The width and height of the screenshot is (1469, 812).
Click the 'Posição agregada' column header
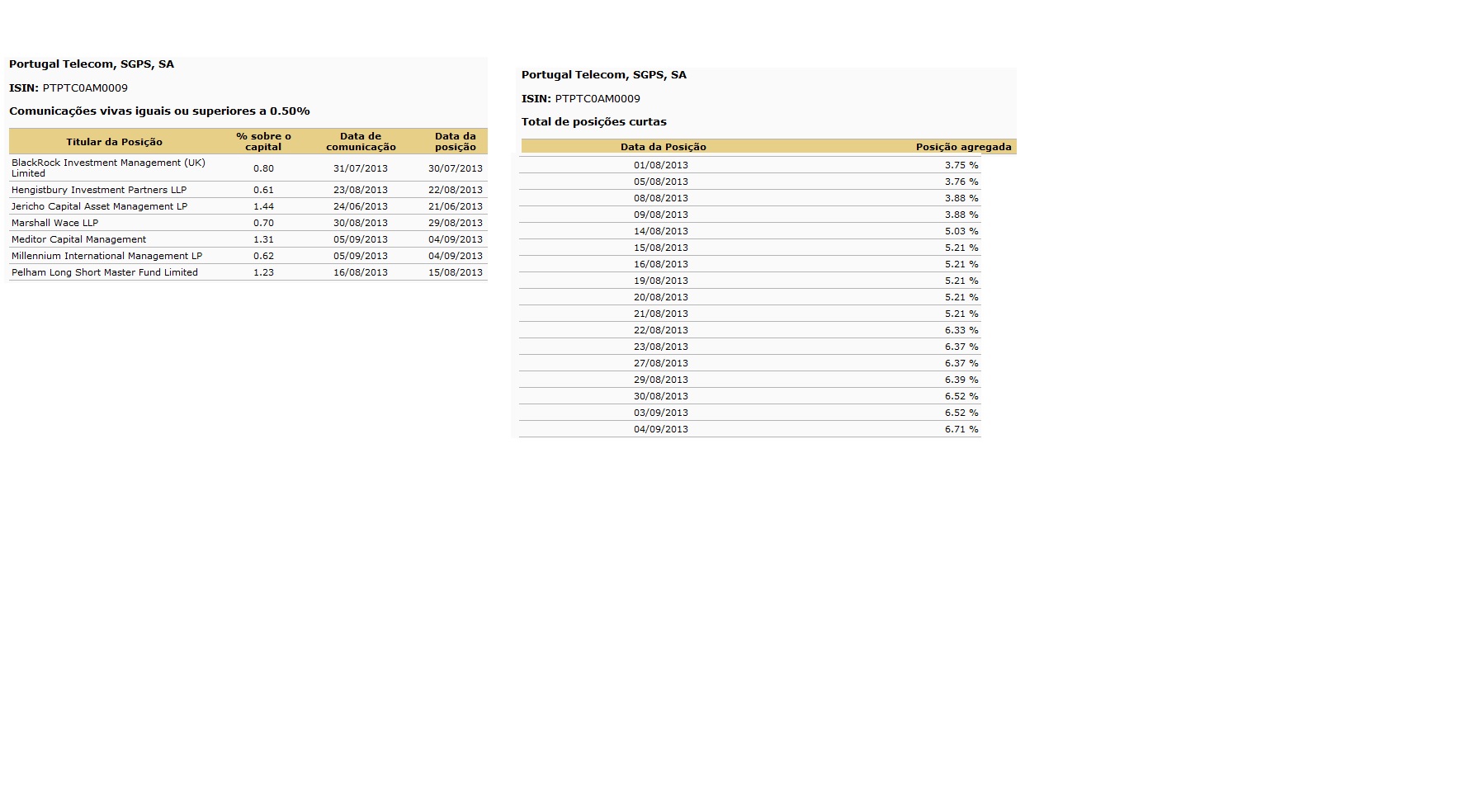click(963, 147)
